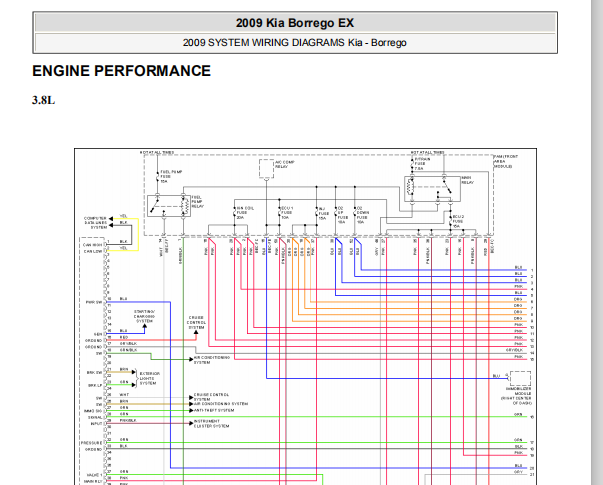Click the "P/TRAIN FUSE 7.5A" label
This screenshot has height=485, width=603.
point(422,163)
